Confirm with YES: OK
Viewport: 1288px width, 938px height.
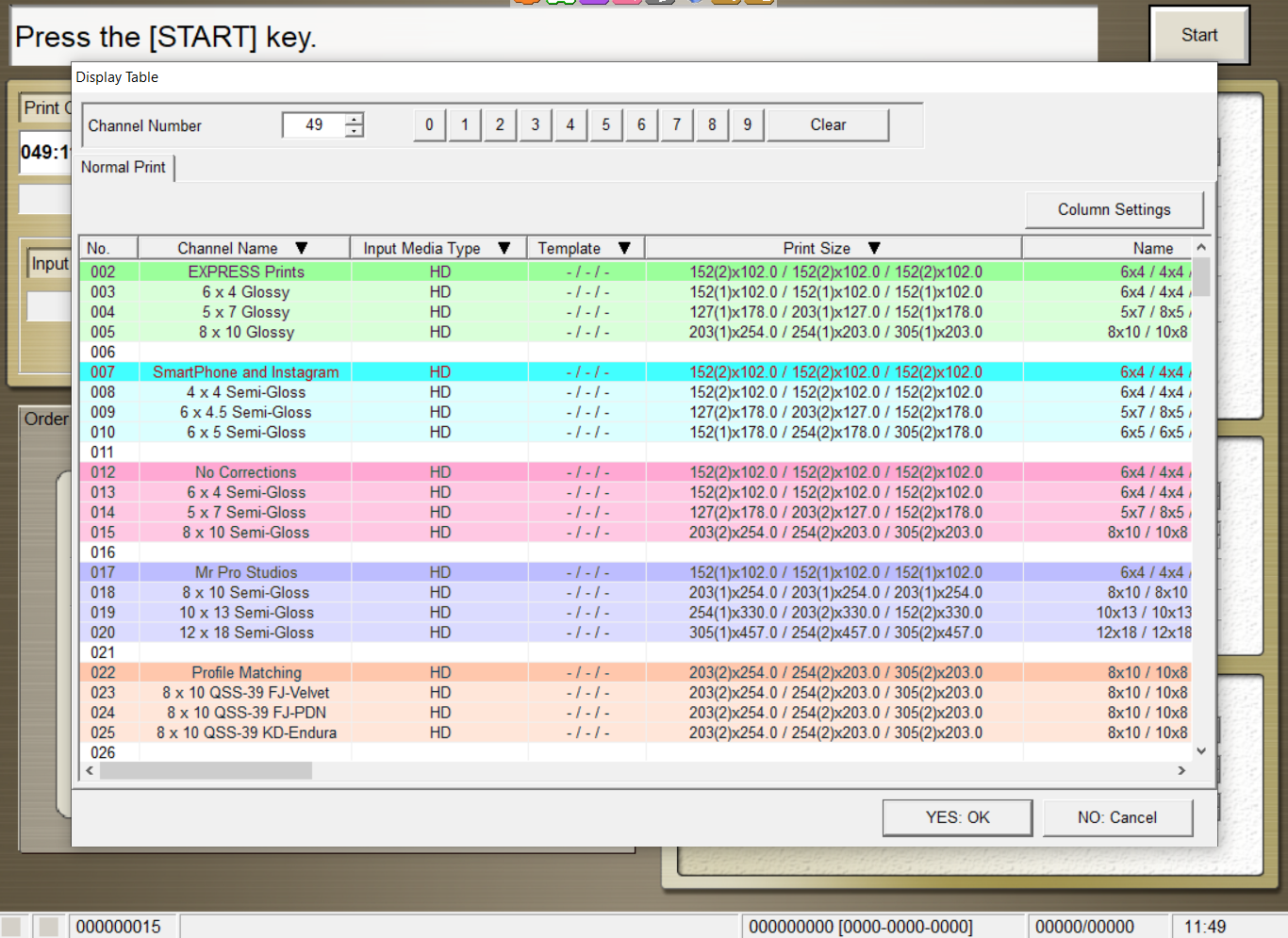957,817
